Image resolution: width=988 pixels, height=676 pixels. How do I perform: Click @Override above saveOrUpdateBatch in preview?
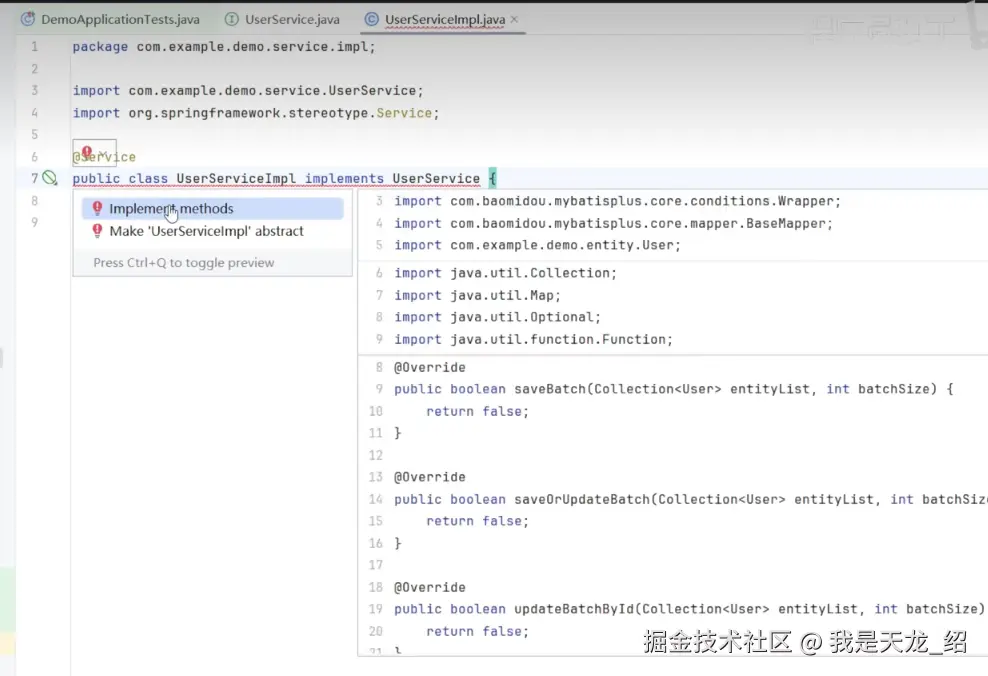click(430, 477)
